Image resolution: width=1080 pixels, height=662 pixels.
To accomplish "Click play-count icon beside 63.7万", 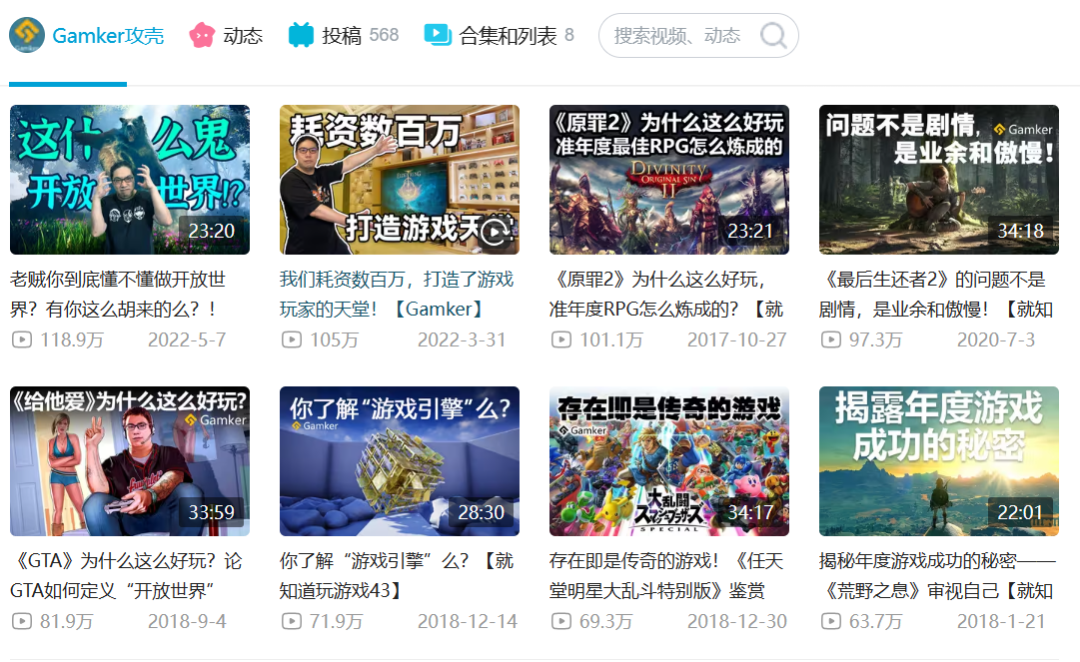I will pyautogui.click(x=831, y=621).
